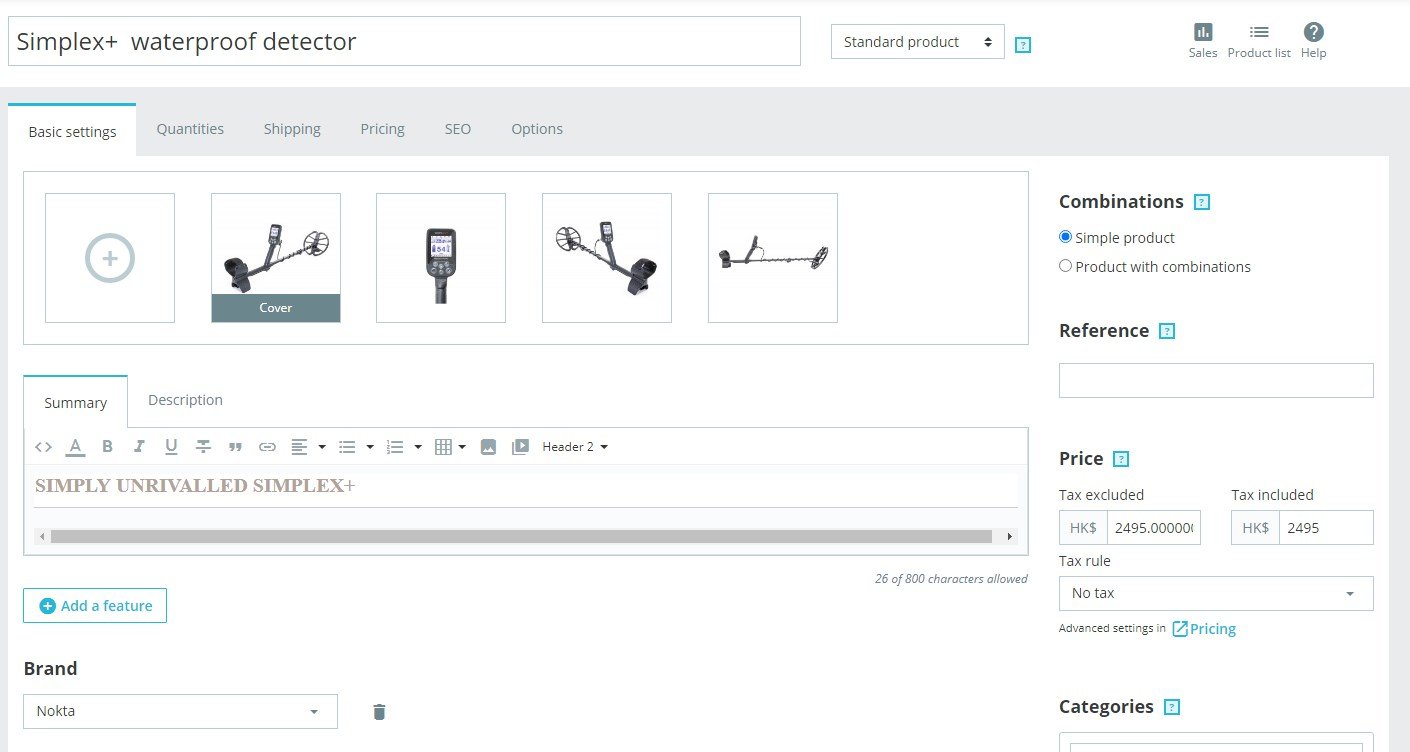Switch to SEO tab
This screenshot has width=1410, height=752.
pos(458,129)
